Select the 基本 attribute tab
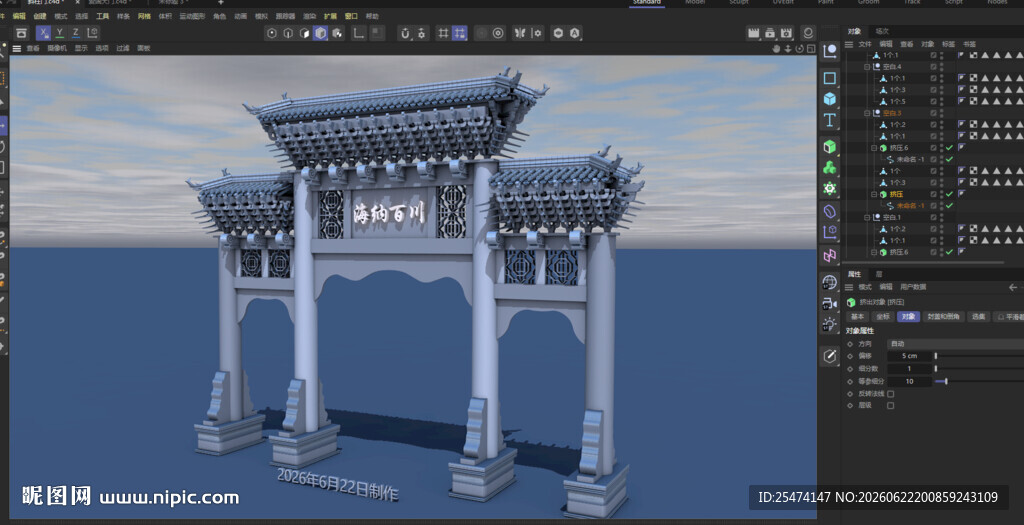Viewport: 1024px width, 525px height. coord(857,317)
